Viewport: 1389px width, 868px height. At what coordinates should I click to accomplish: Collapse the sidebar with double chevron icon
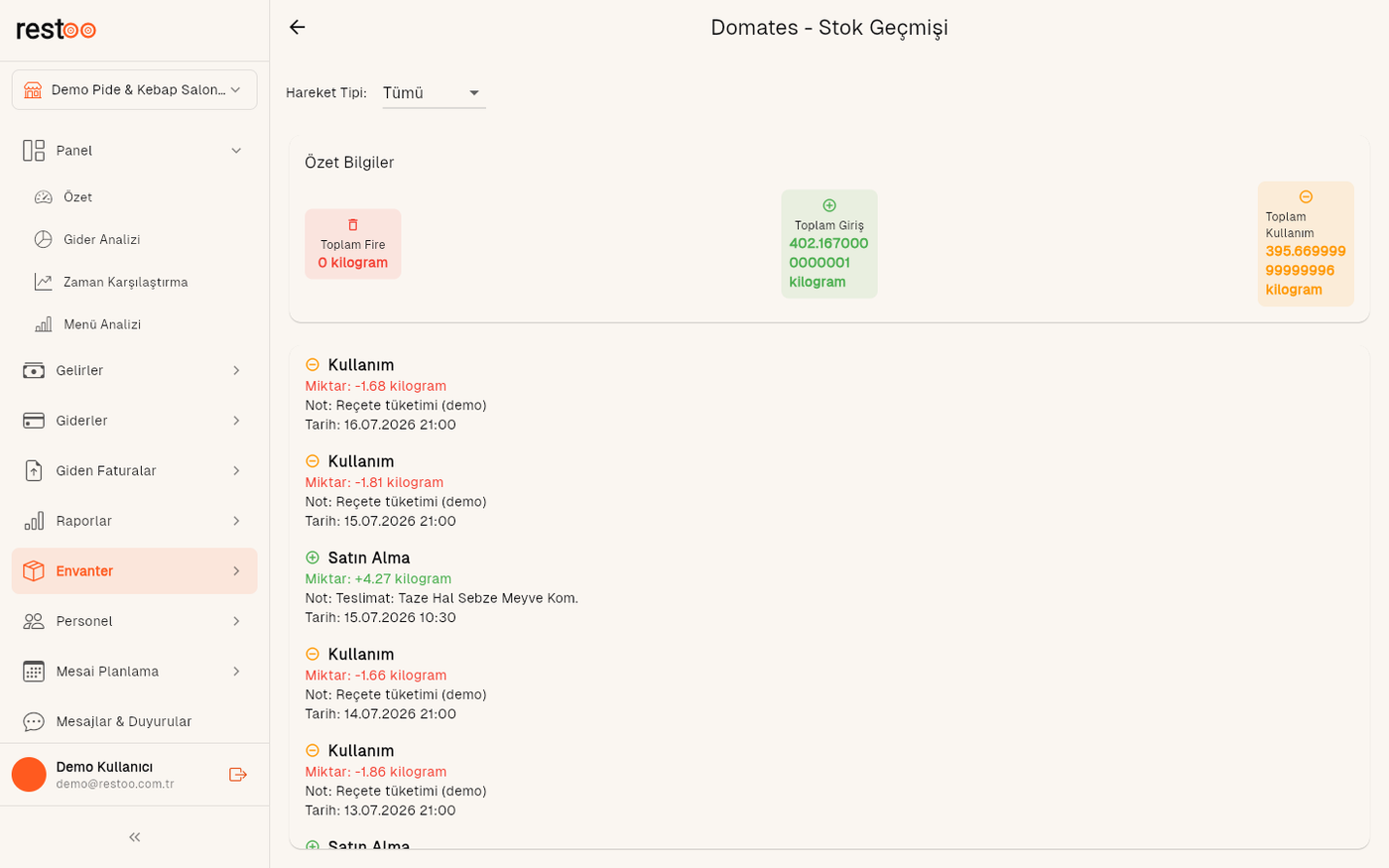coord(135,837)
